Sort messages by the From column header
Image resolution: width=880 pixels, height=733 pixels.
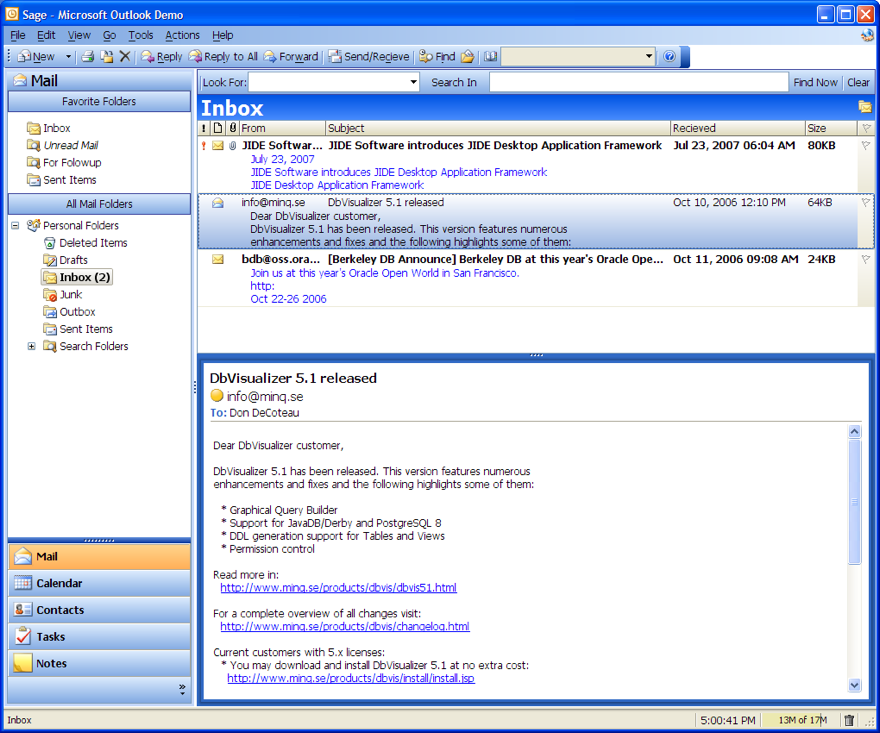click(282, 129)
